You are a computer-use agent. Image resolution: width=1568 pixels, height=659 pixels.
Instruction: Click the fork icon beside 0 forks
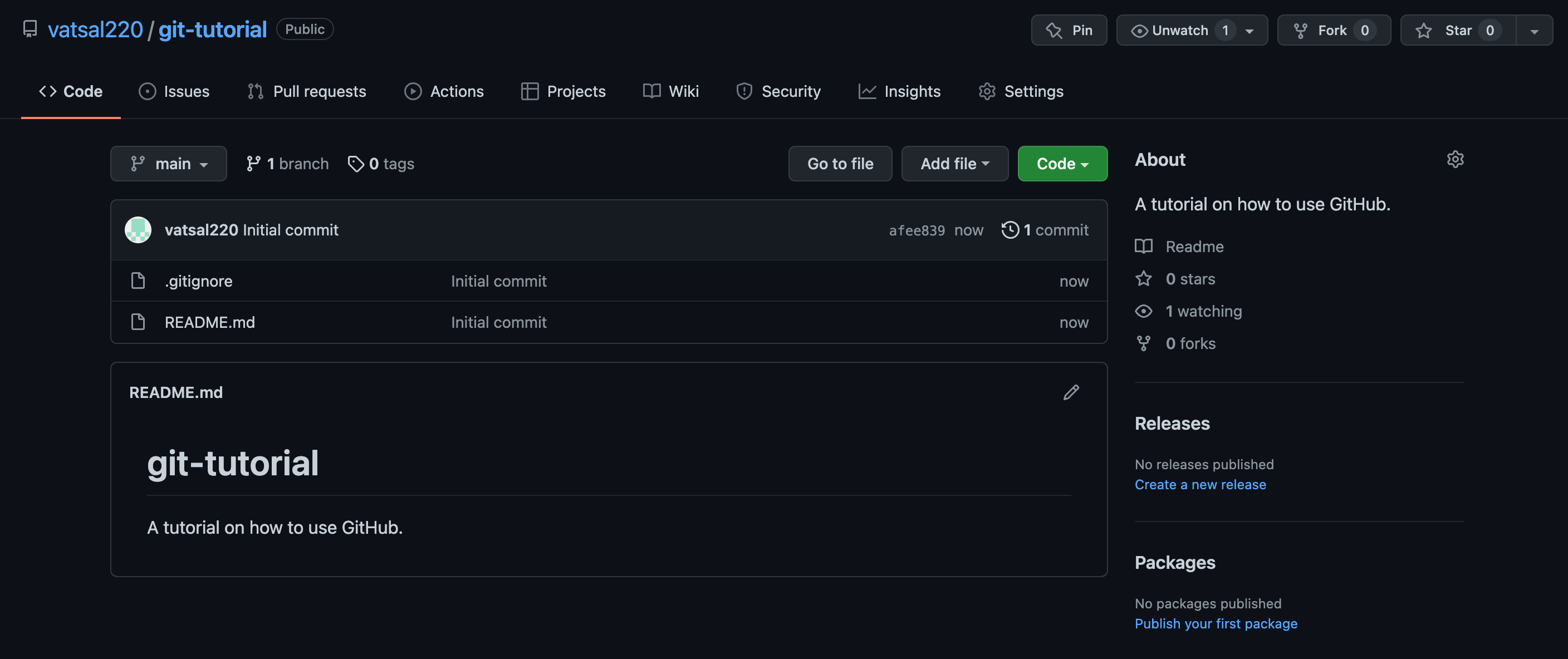tap(1144, 343)
